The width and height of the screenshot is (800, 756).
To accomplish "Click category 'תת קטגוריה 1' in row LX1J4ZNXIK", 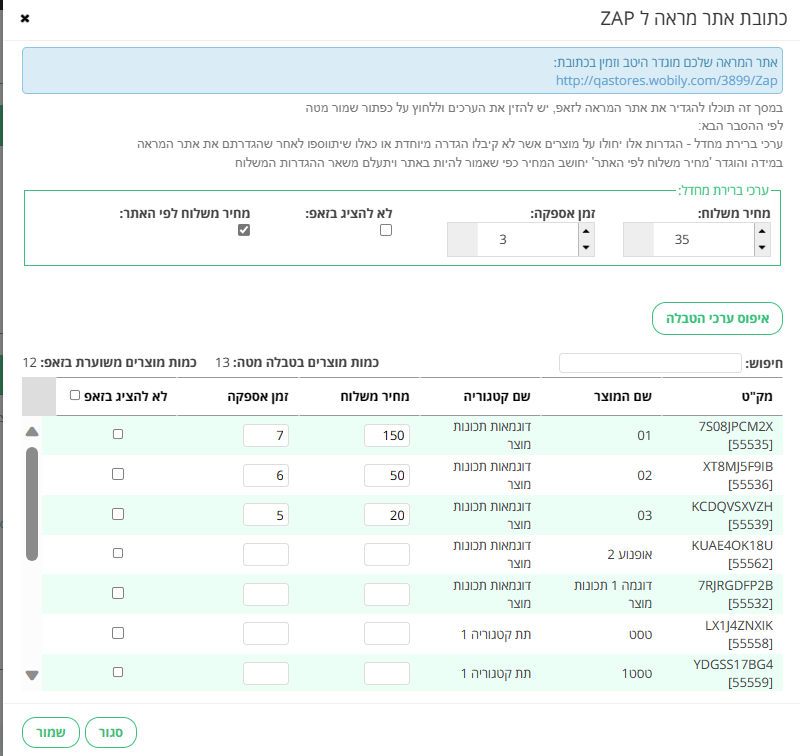I will (496, 634).
